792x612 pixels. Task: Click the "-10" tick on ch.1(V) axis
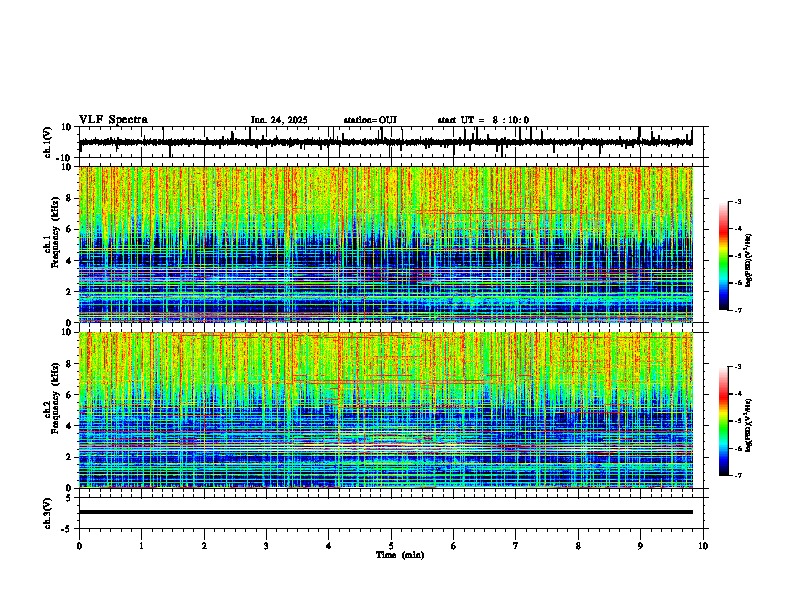tap(65, 158)
